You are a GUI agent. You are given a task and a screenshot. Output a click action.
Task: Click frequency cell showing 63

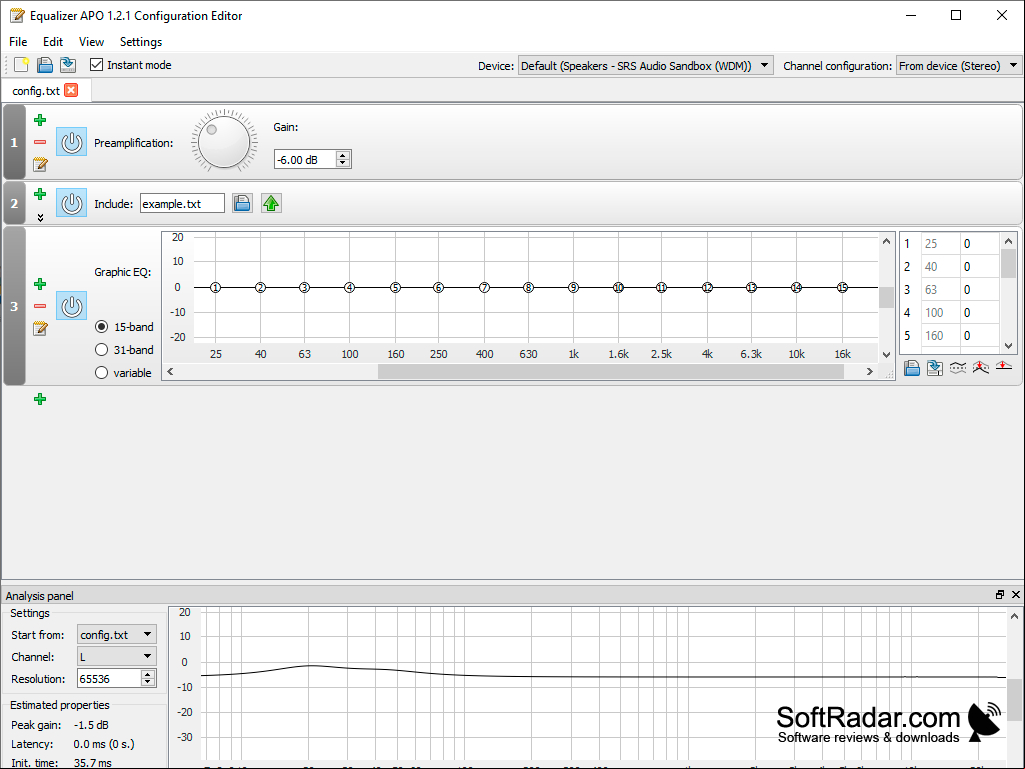pos(940,290)
